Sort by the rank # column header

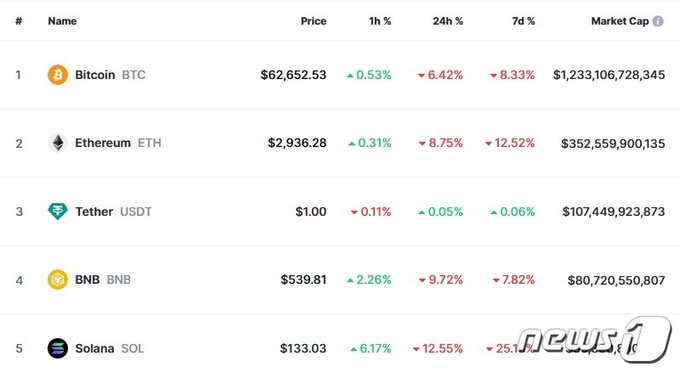coord(19,21)
